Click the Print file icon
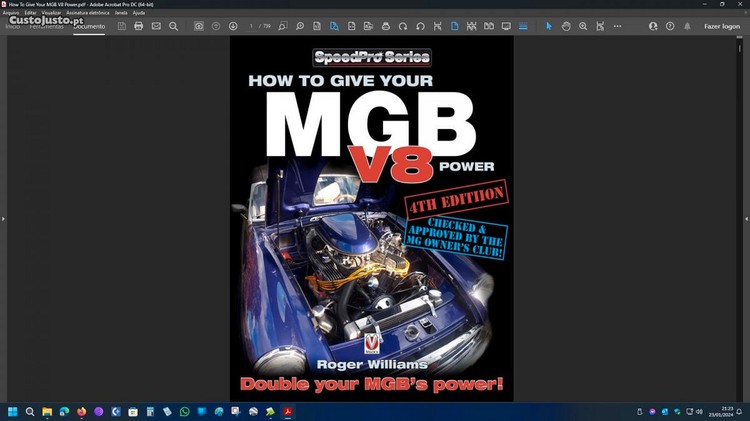Image resolution: width=750 pixels, height=421 pixels. pos(139,26)
